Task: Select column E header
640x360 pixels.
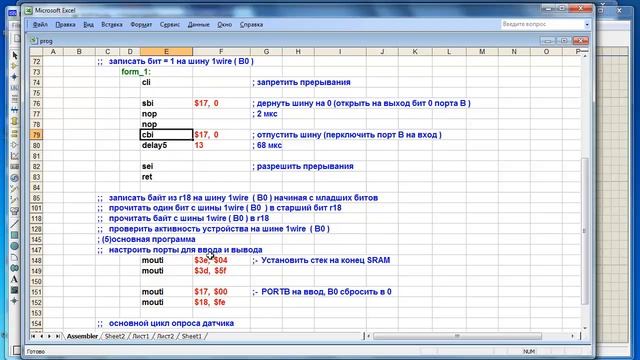Action: (166, 51)
